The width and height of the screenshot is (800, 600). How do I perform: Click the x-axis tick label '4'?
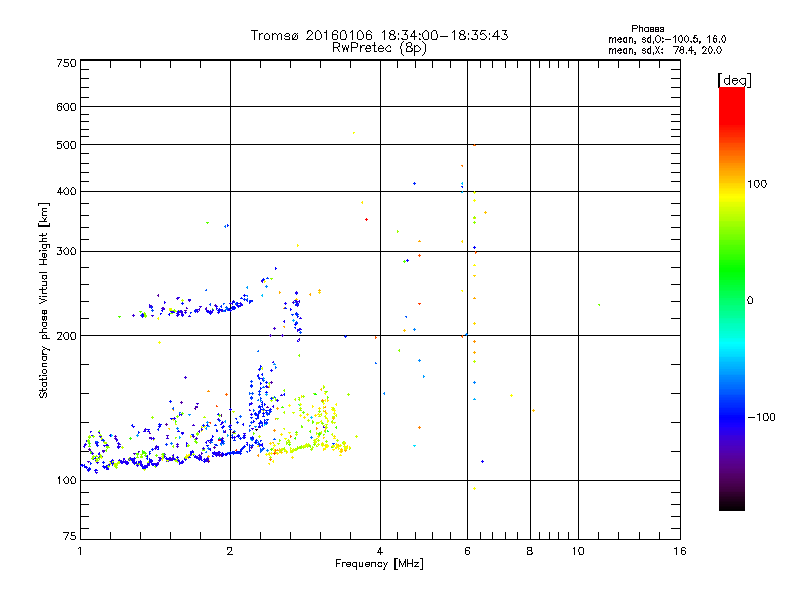[380, 551]
